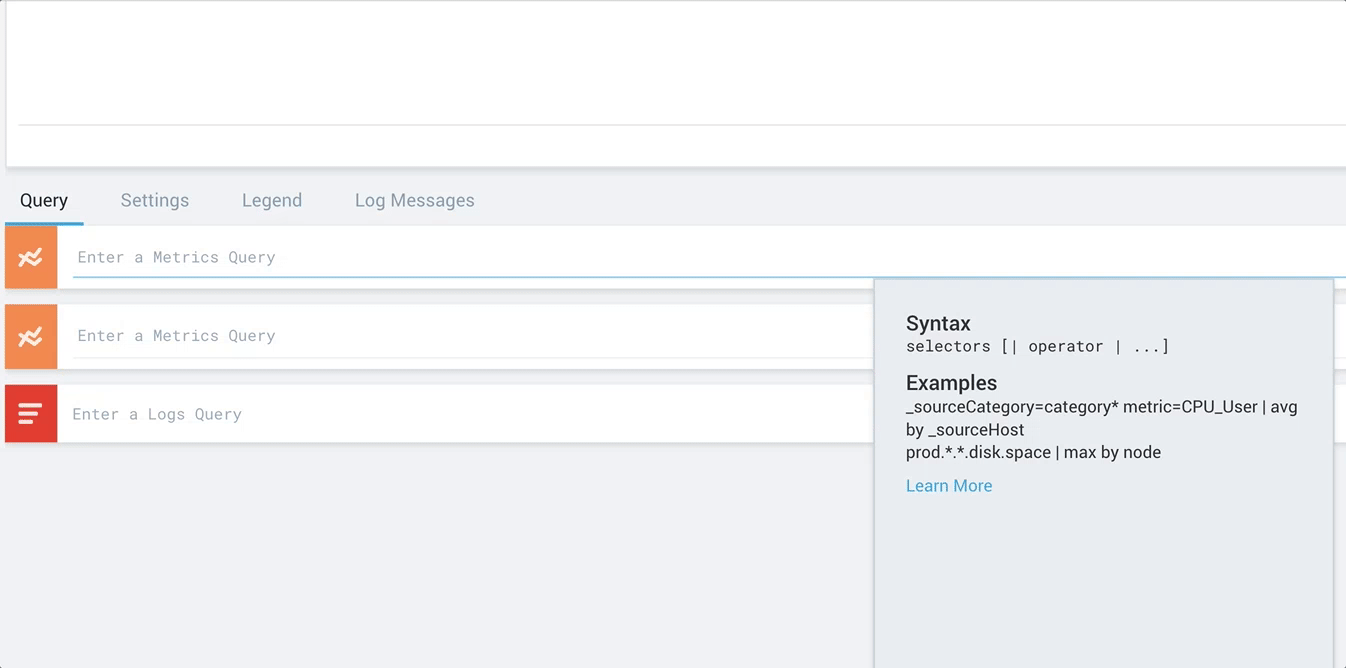Click the first orange metrics query icon
This screenshot has width=1346, height=668.
click(31, 258)
